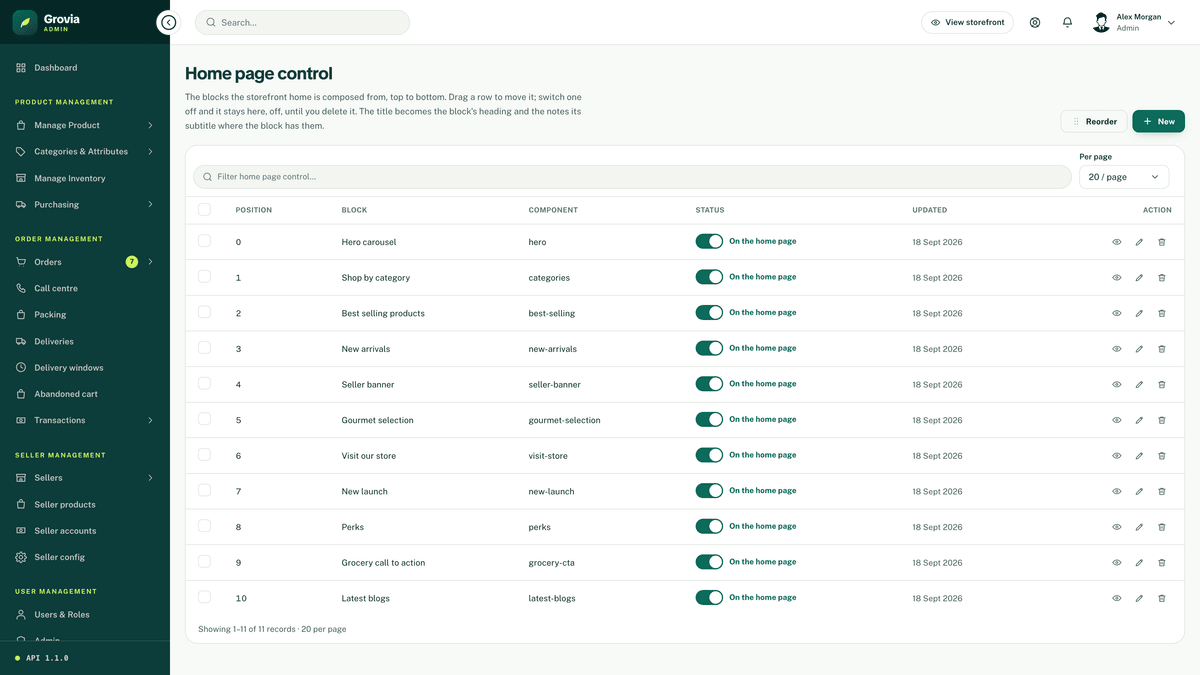Focus the top Search field
This screenshot has width=1200, height=675.
(302, 22)
